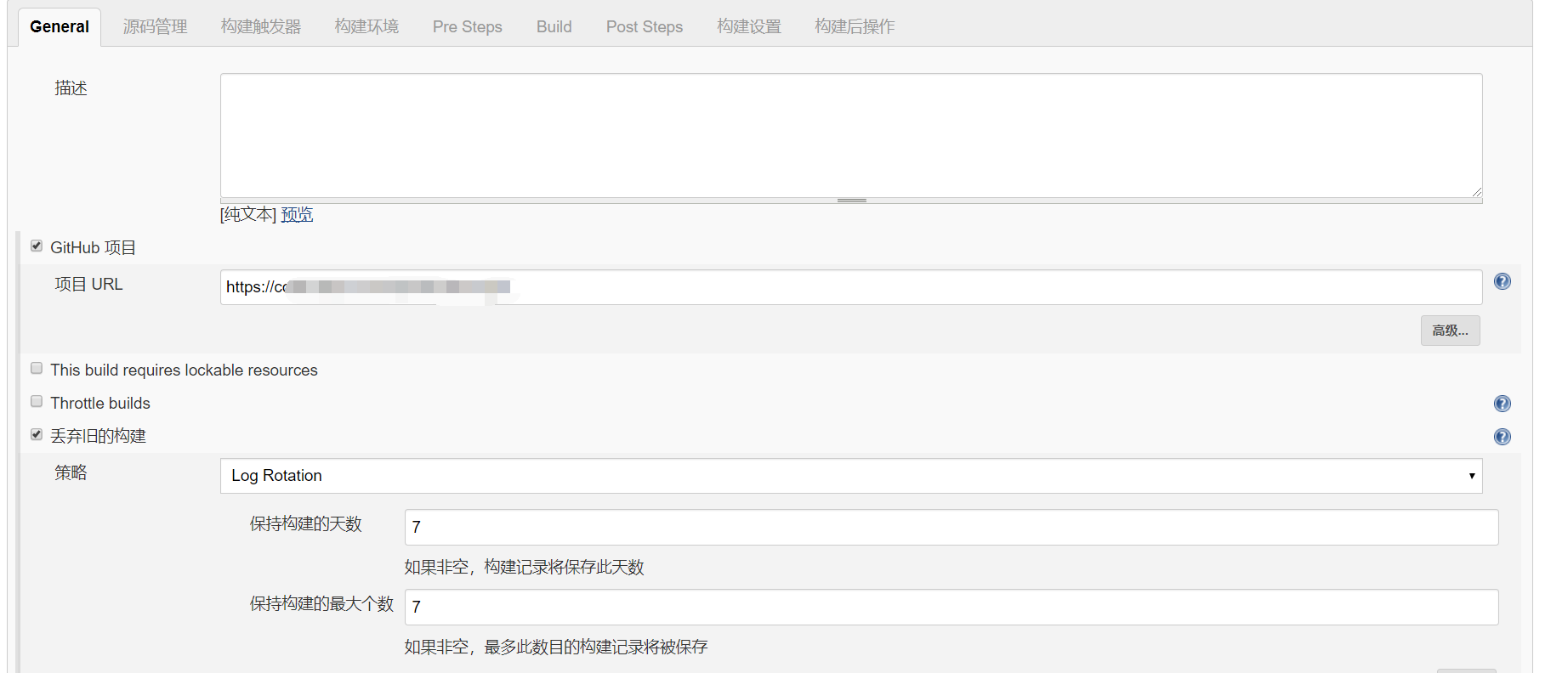Click the 项目 URL input field
Viewport: 1568px width, 673px height.
pyautogui.click(x=851, y=287)
